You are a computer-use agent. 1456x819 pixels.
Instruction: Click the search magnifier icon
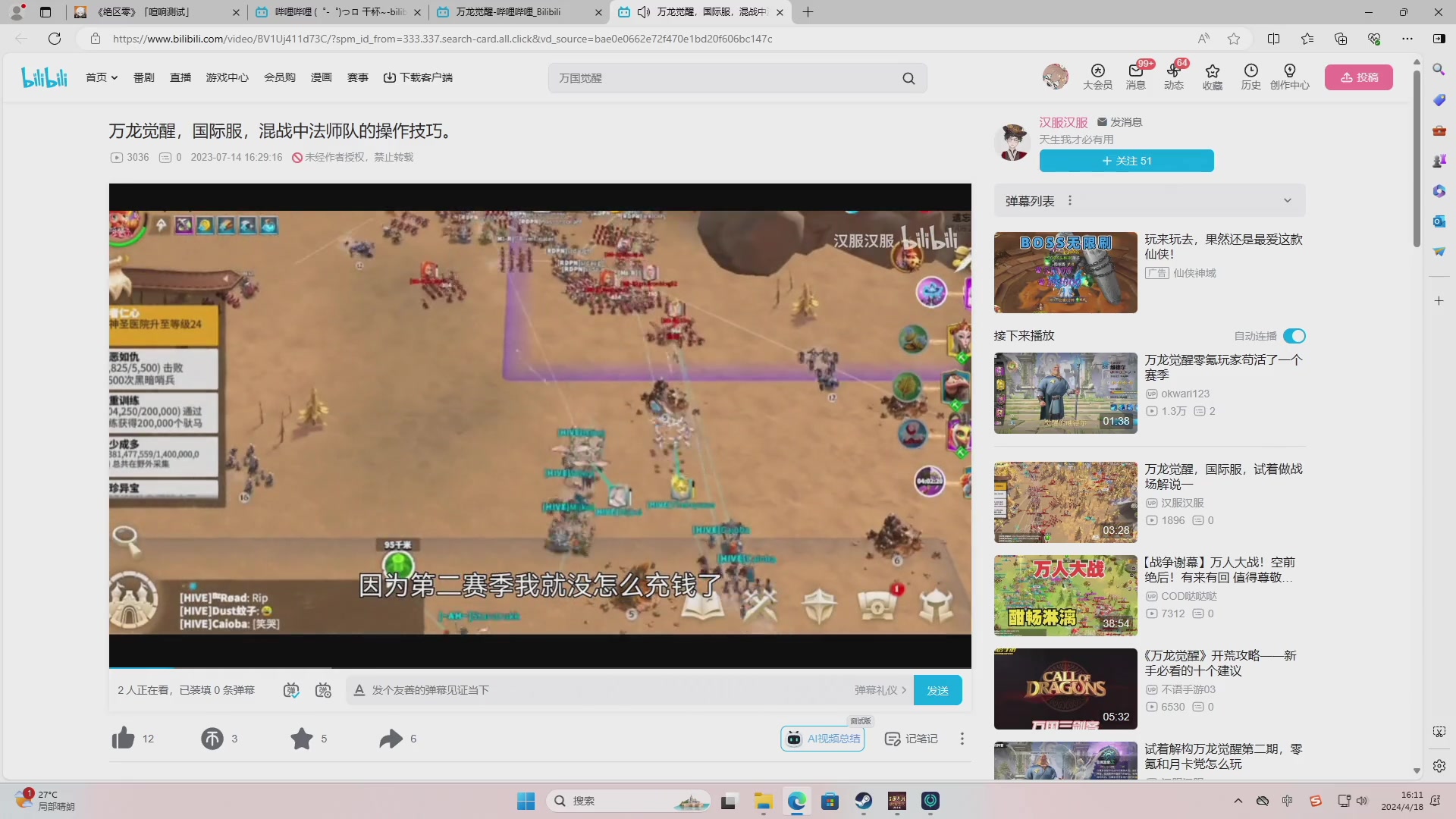908,78
